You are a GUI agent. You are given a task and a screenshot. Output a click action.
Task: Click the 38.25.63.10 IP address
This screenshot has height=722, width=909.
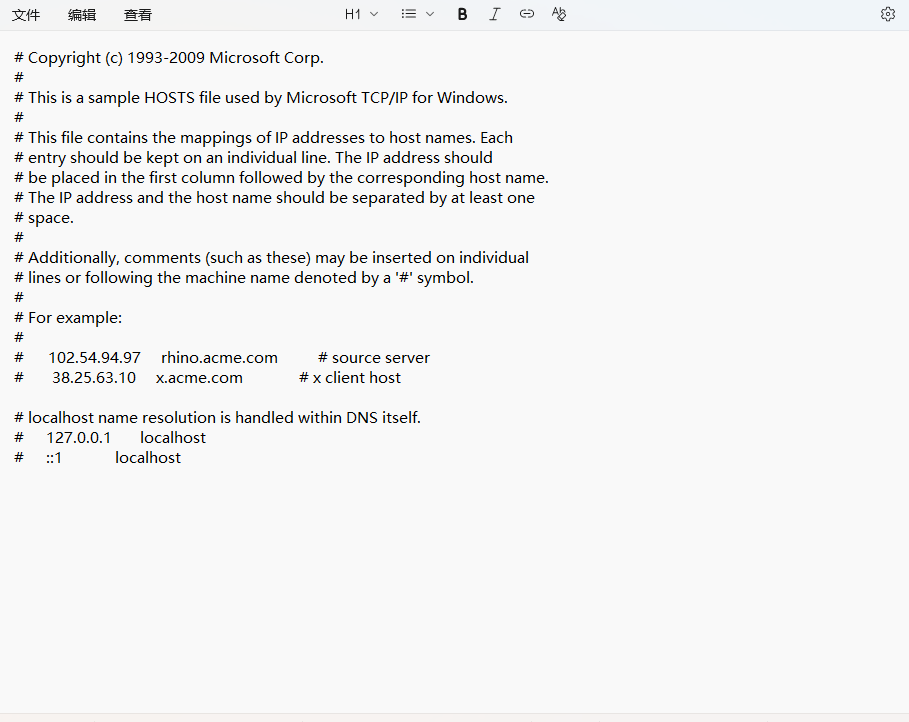point(94,378)
